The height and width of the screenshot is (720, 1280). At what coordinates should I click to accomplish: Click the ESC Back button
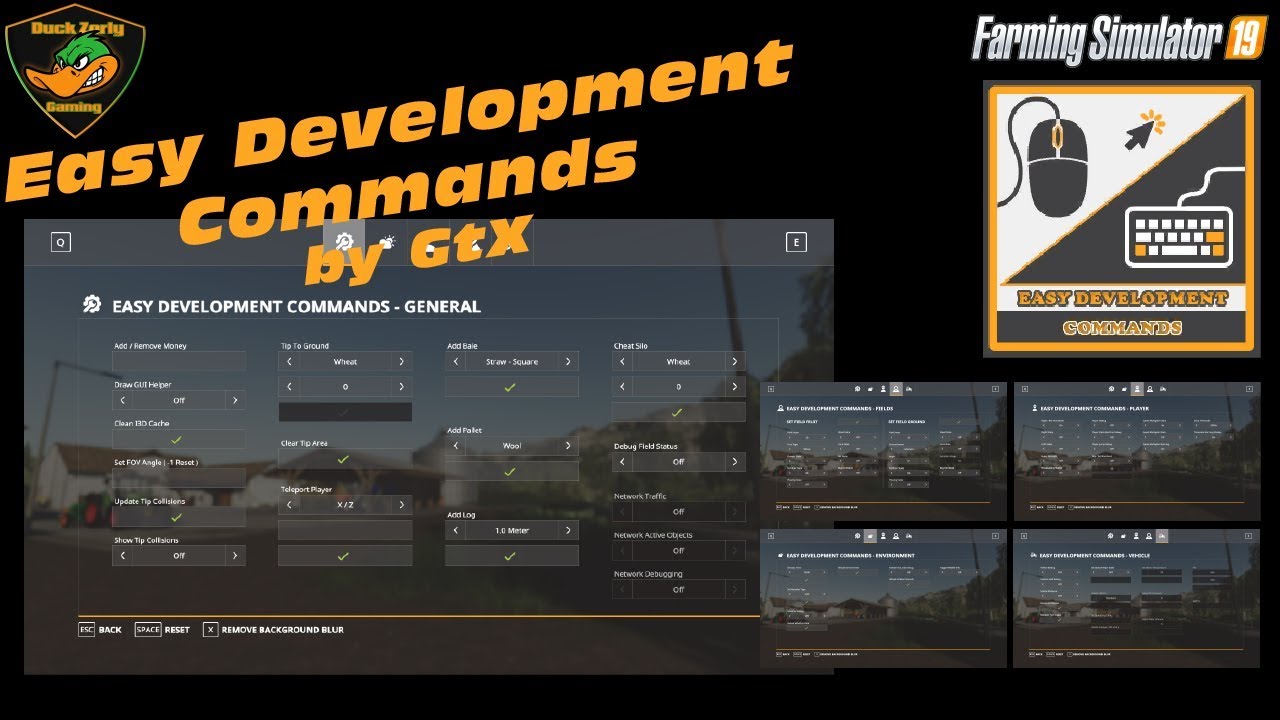(100, 630)
